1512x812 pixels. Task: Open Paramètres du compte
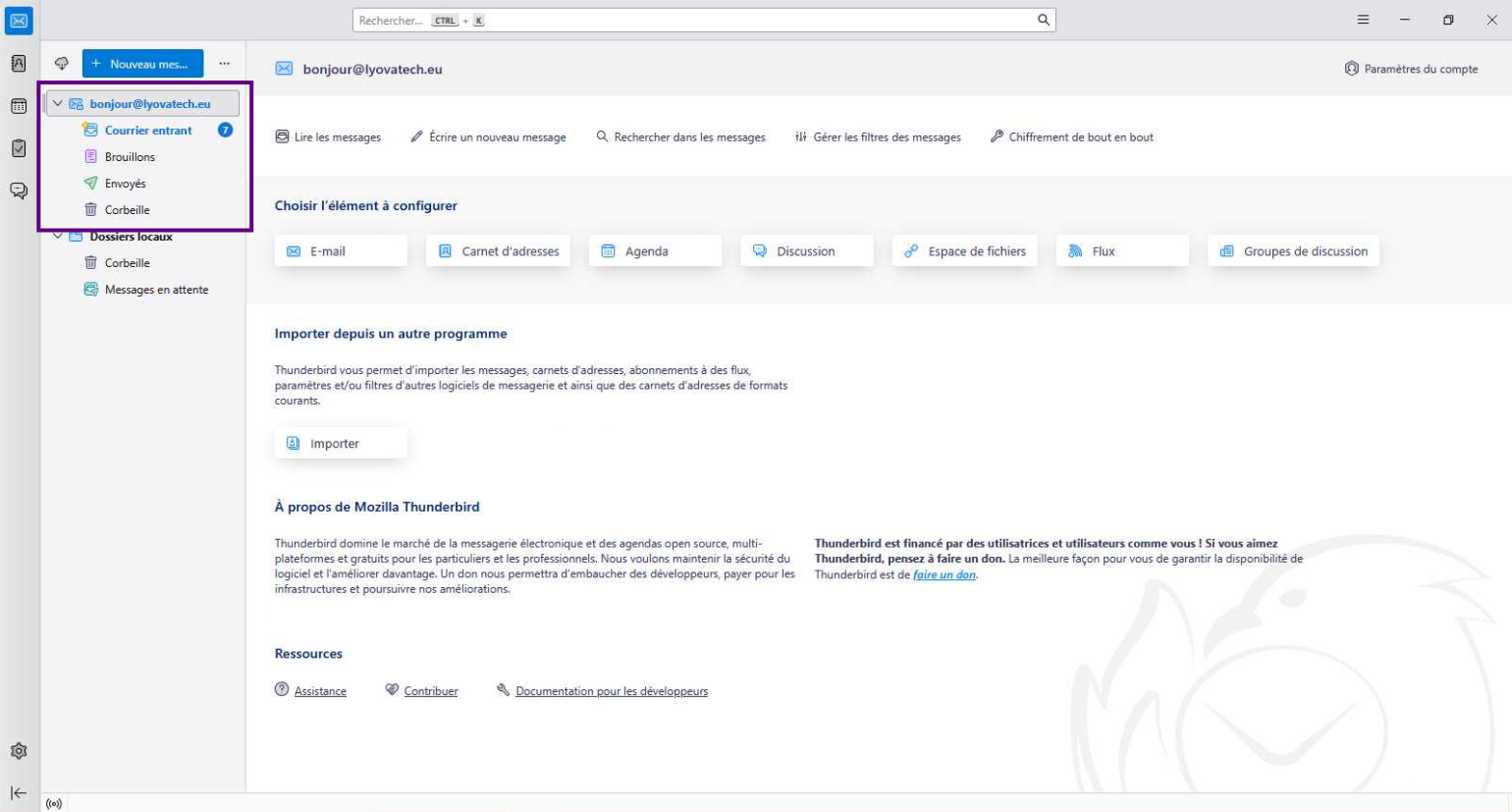coord(1411,69)
